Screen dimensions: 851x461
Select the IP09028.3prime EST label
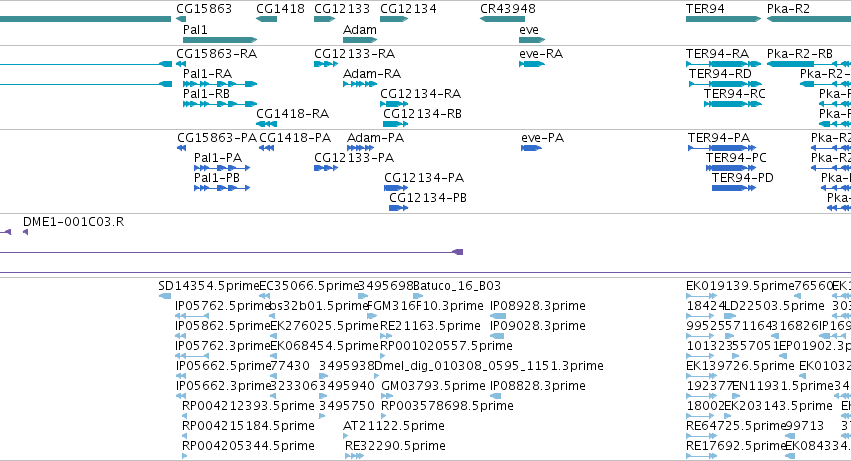tap(538, 326)
